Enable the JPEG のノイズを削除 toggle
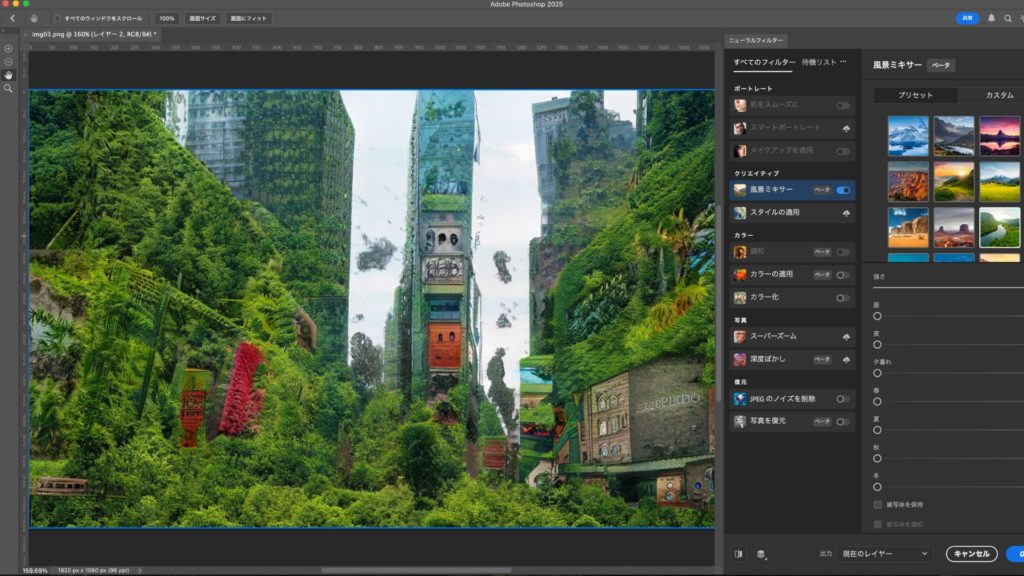This screenshot has height=576, width=1024. click(x=843, y=399)
